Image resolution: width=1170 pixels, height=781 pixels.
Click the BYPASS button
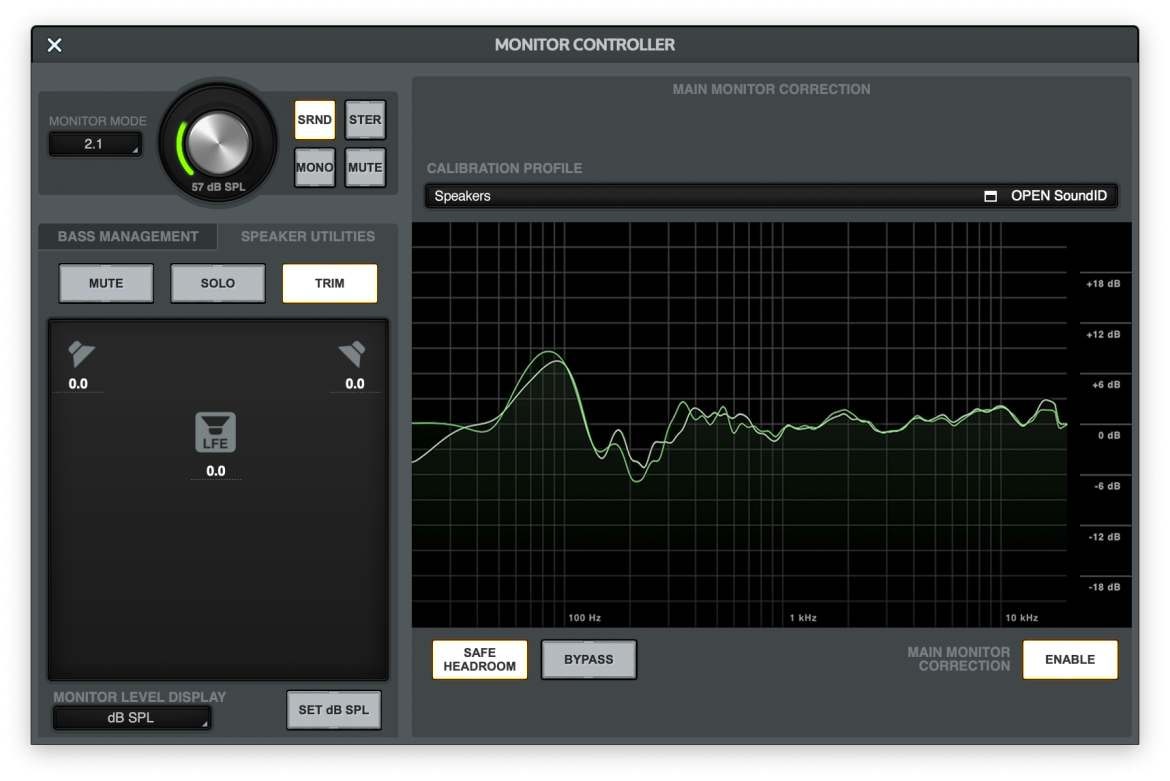(x=588, y=660)
